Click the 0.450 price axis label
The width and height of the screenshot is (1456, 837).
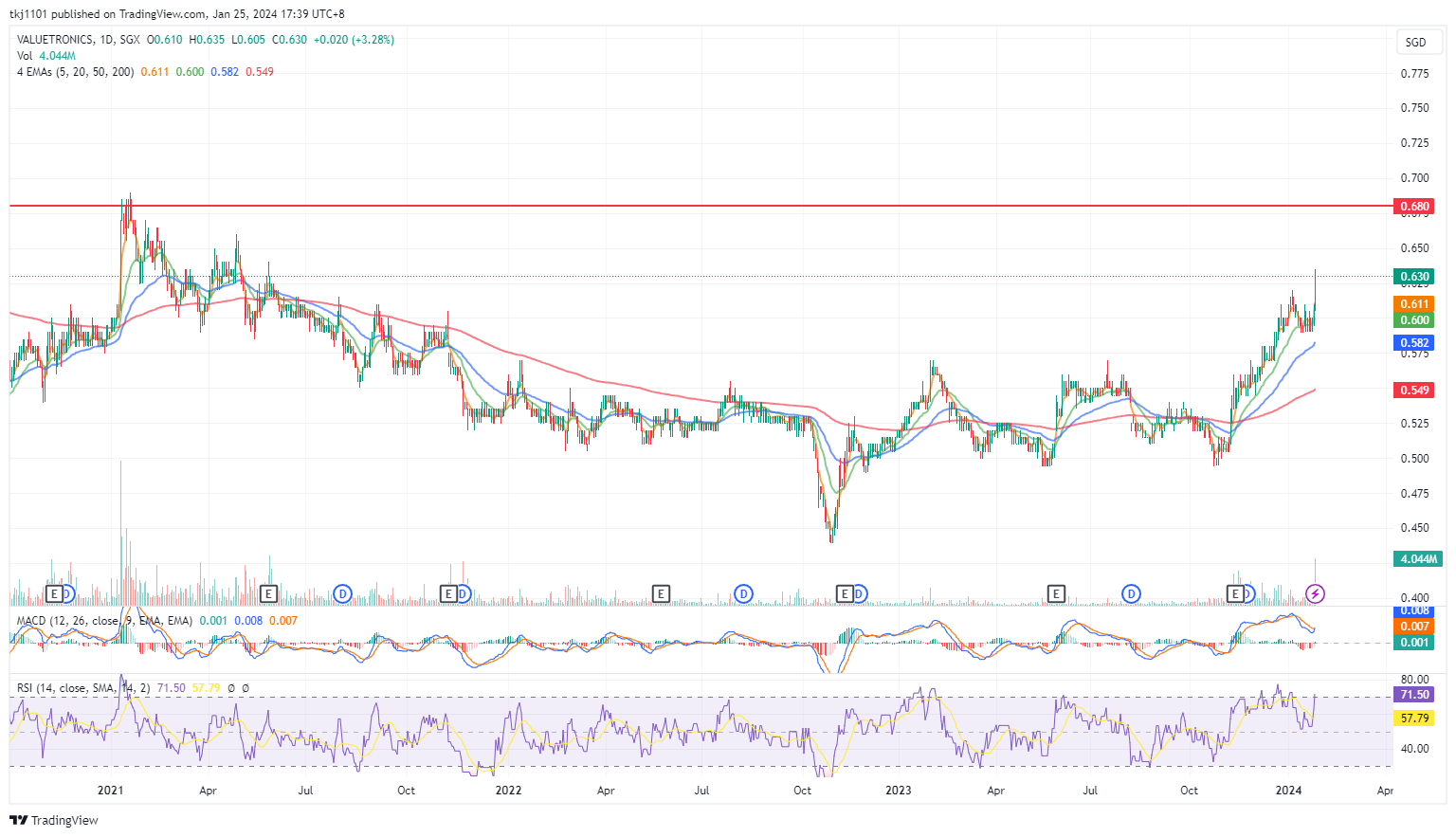pyautogui.click(x=1415, y=528)
